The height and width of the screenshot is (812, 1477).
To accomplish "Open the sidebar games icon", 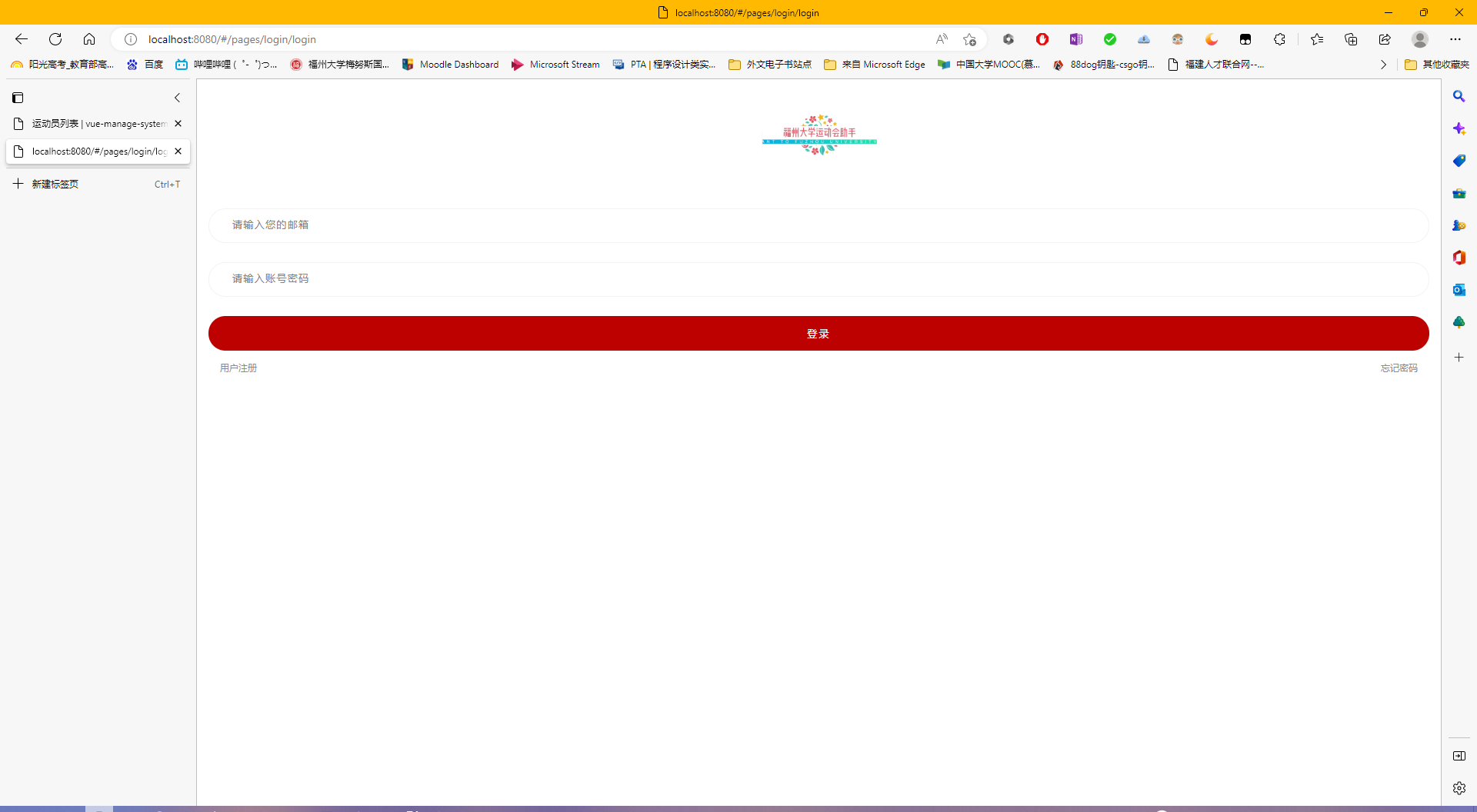I will click(x=1459, y=225).
